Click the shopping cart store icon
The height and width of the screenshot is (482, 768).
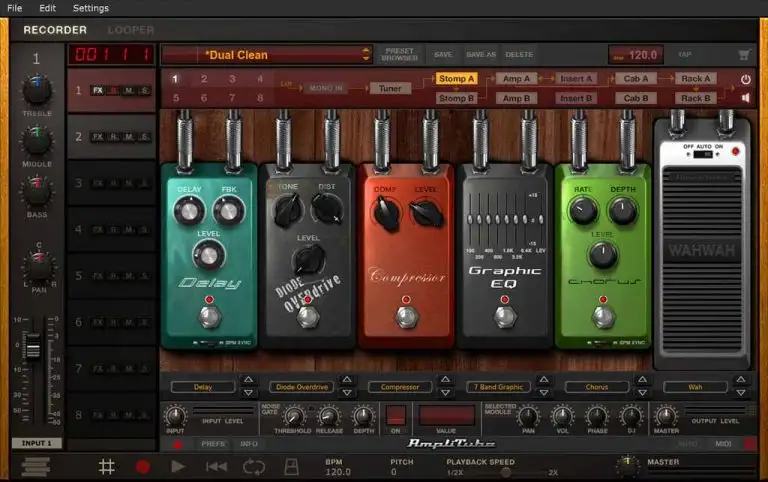[x=744, y=54]
